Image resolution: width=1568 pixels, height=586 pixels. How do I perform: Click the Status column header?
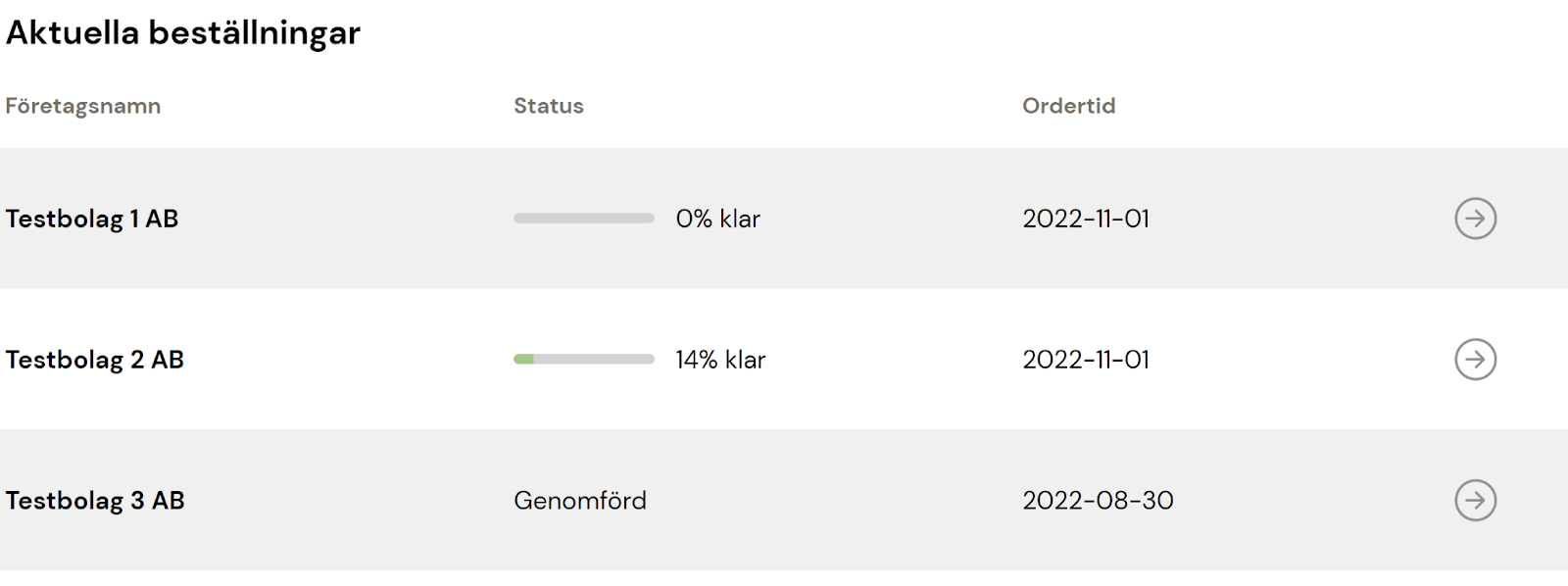(x=549, y=106)
